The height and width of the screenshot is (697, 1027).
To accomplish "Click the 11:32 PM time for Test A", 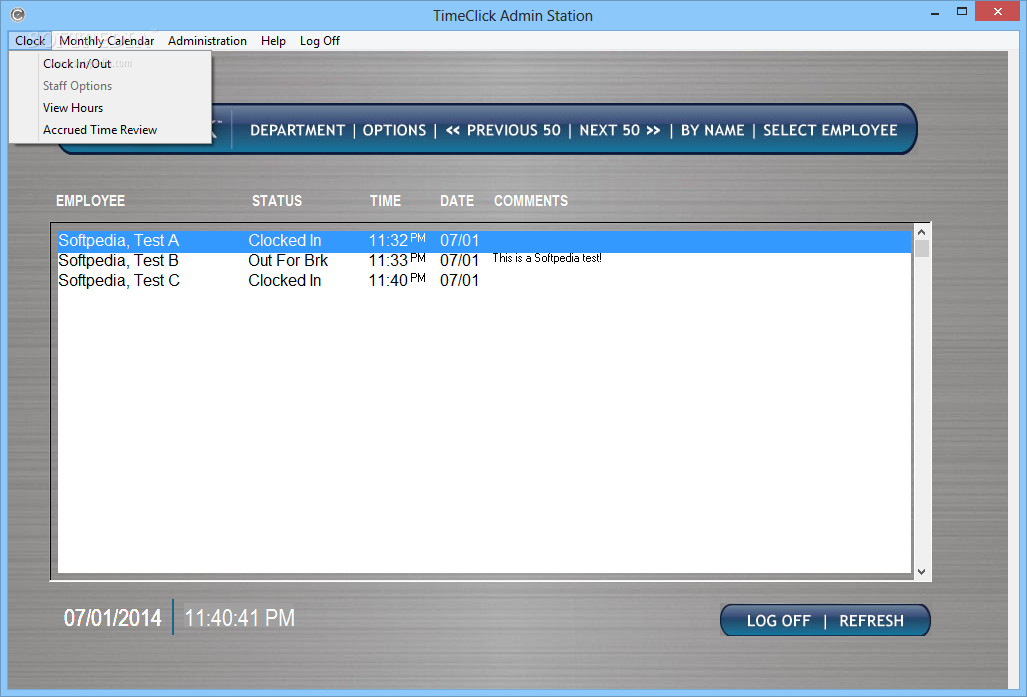I will coord(397,240).
